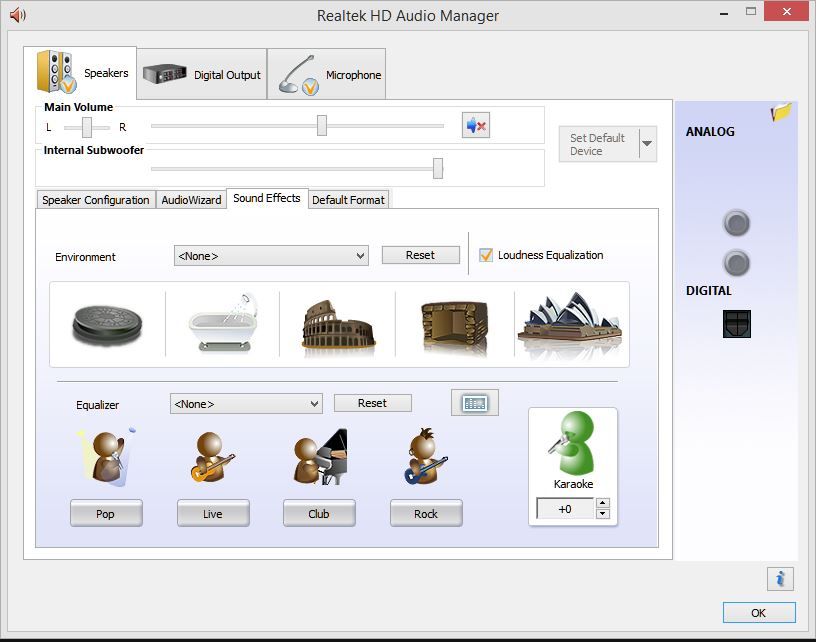The width and height of the screenshot is (816, 642).
Task: Close the Realtek HD Audio Manager window
Action: (x=787, y=11)
